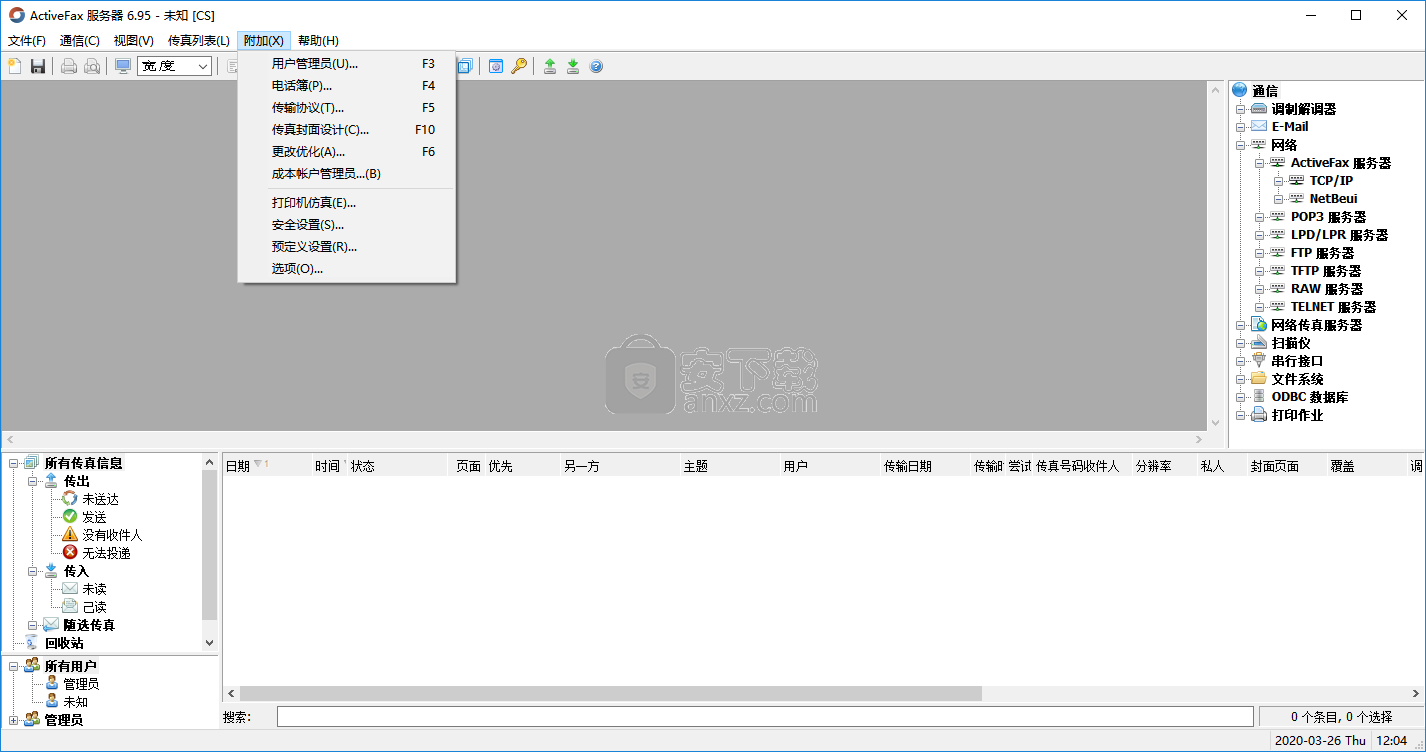Click the key icon in toolbar
This screenshot has width=1426, height=752.
pyautogui.click(x=519, y=66)
